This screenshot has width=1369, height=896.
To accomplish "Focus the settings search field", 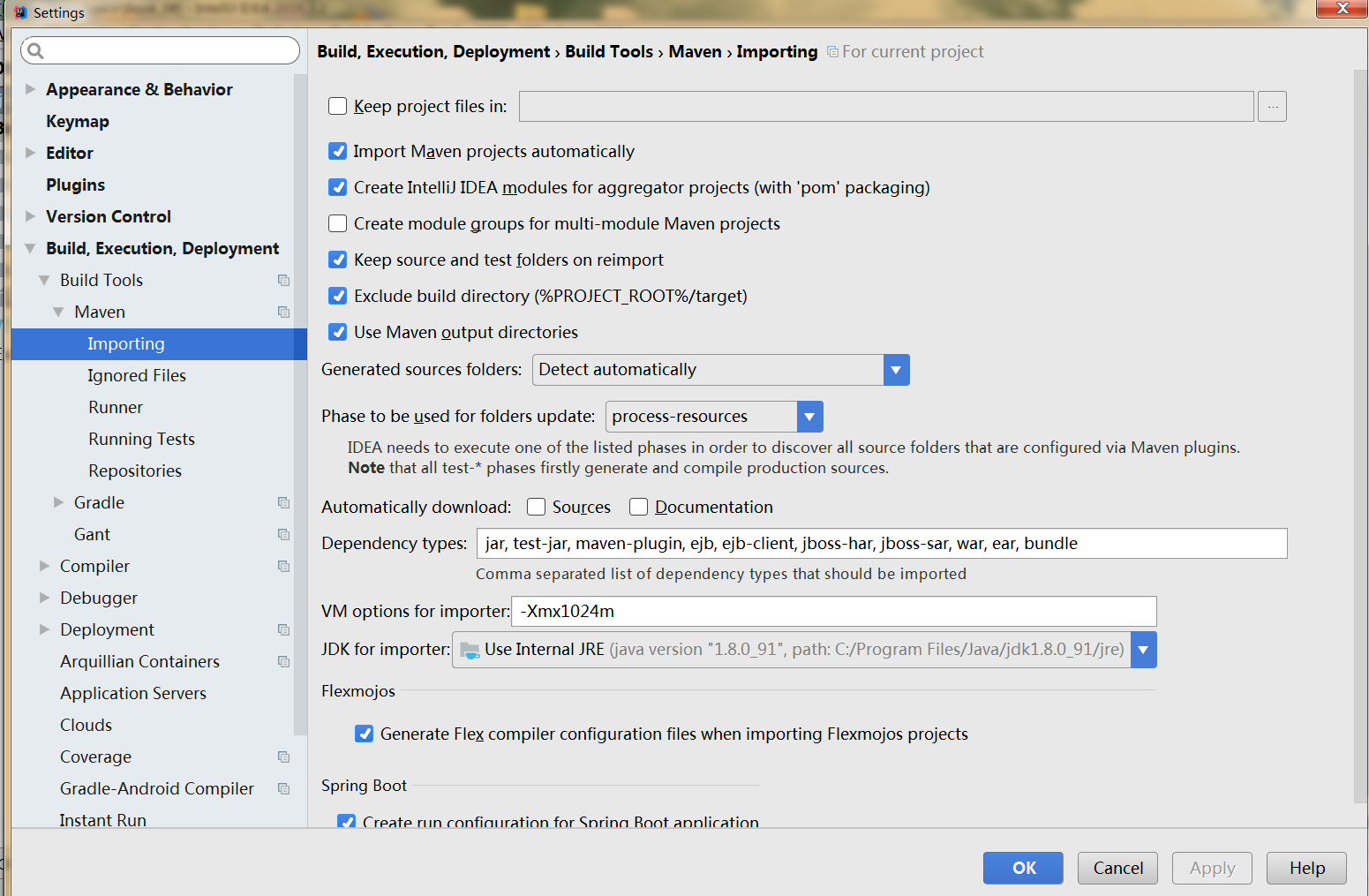I will coord(160,50).
